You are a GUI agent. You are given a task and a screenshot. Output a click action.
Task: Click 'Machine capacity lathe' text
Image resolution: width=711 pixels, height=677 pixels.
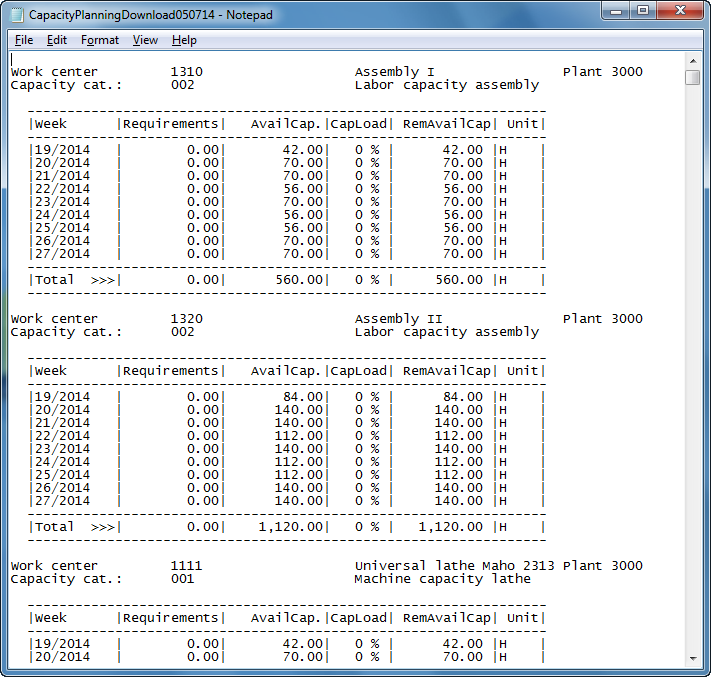(442, 579)
